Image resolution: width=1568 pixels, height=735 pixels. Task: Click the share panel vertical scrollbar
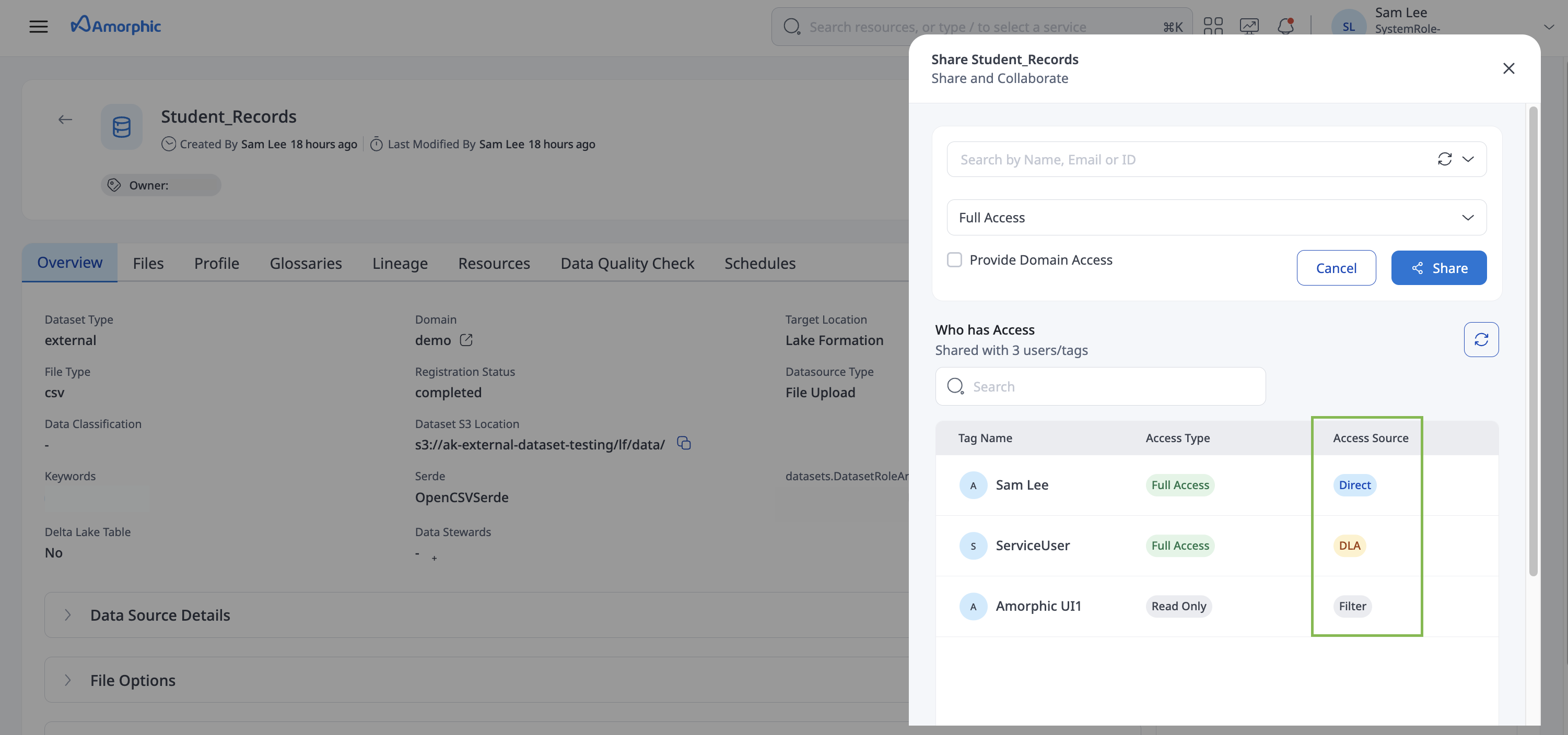point(1532,341)
